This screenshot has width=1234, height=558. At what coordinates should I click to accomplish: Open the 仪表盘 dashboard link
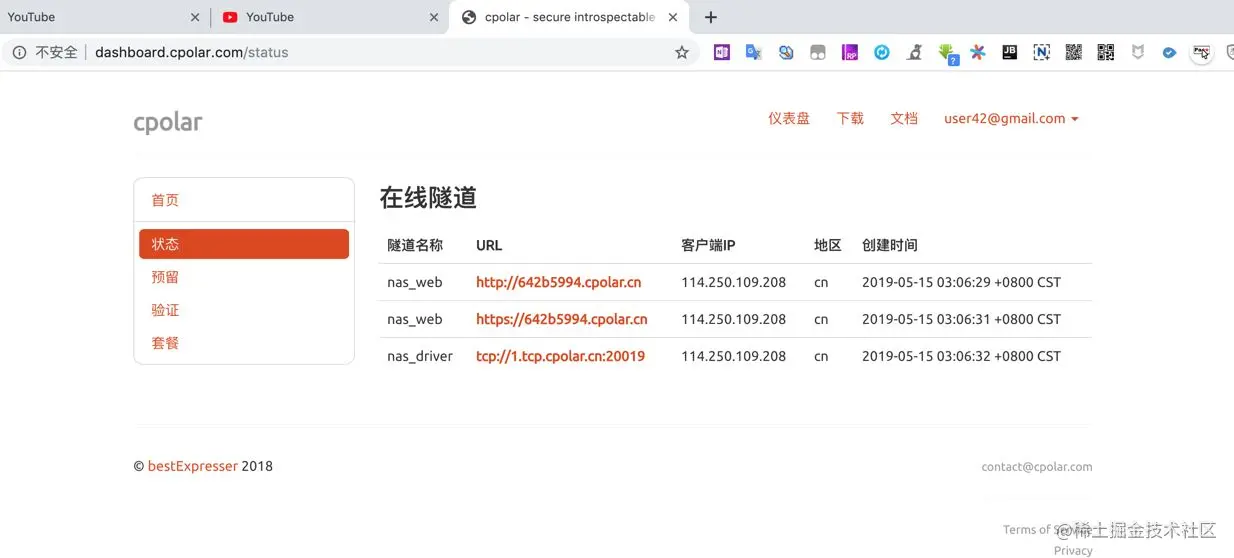tap(789, 118)
